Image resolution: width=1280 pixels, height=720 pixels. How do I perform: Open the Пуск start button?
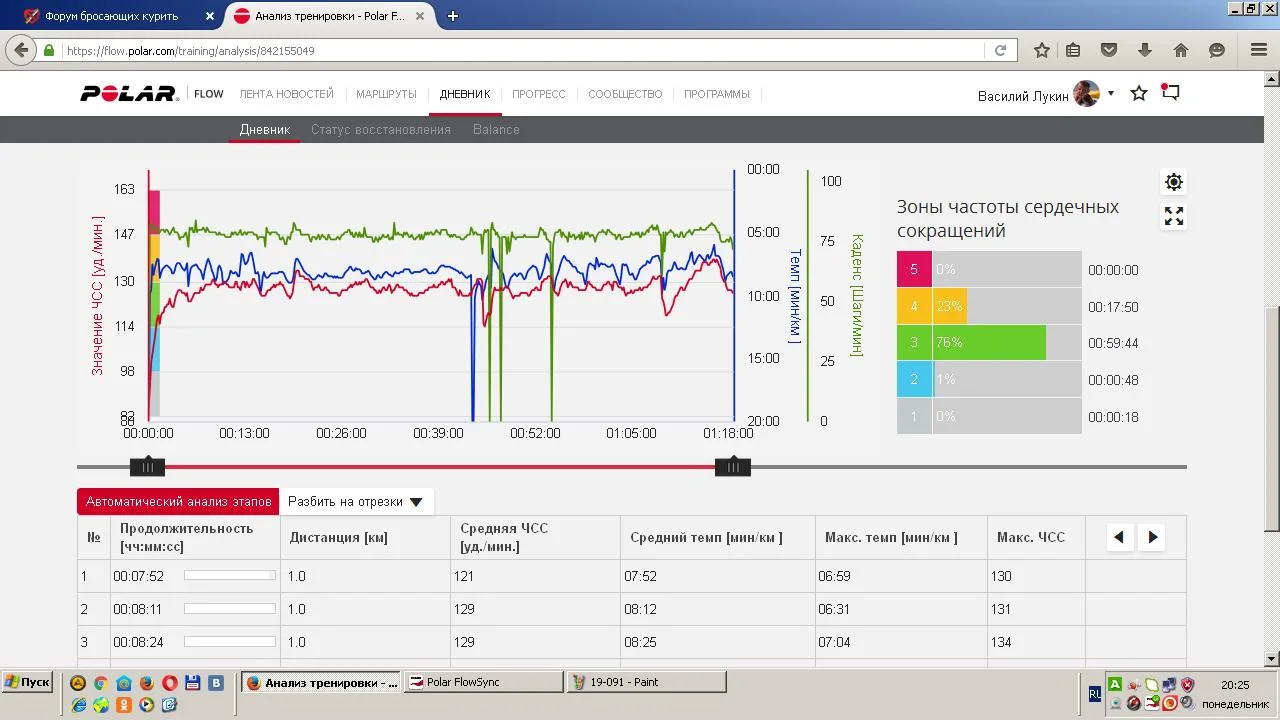27,682
